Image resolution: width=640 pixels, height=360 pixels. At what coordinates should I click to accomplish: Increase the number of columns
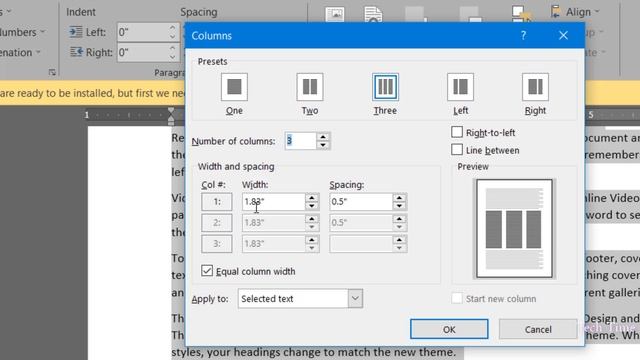point(323,137)
